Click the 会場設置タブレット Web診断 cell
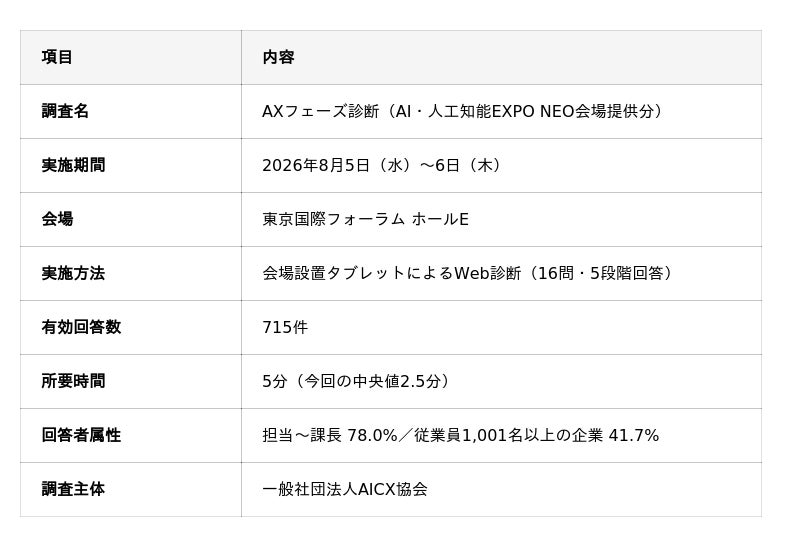This screenshot has width=800, height=547. [x=502, y=274]
